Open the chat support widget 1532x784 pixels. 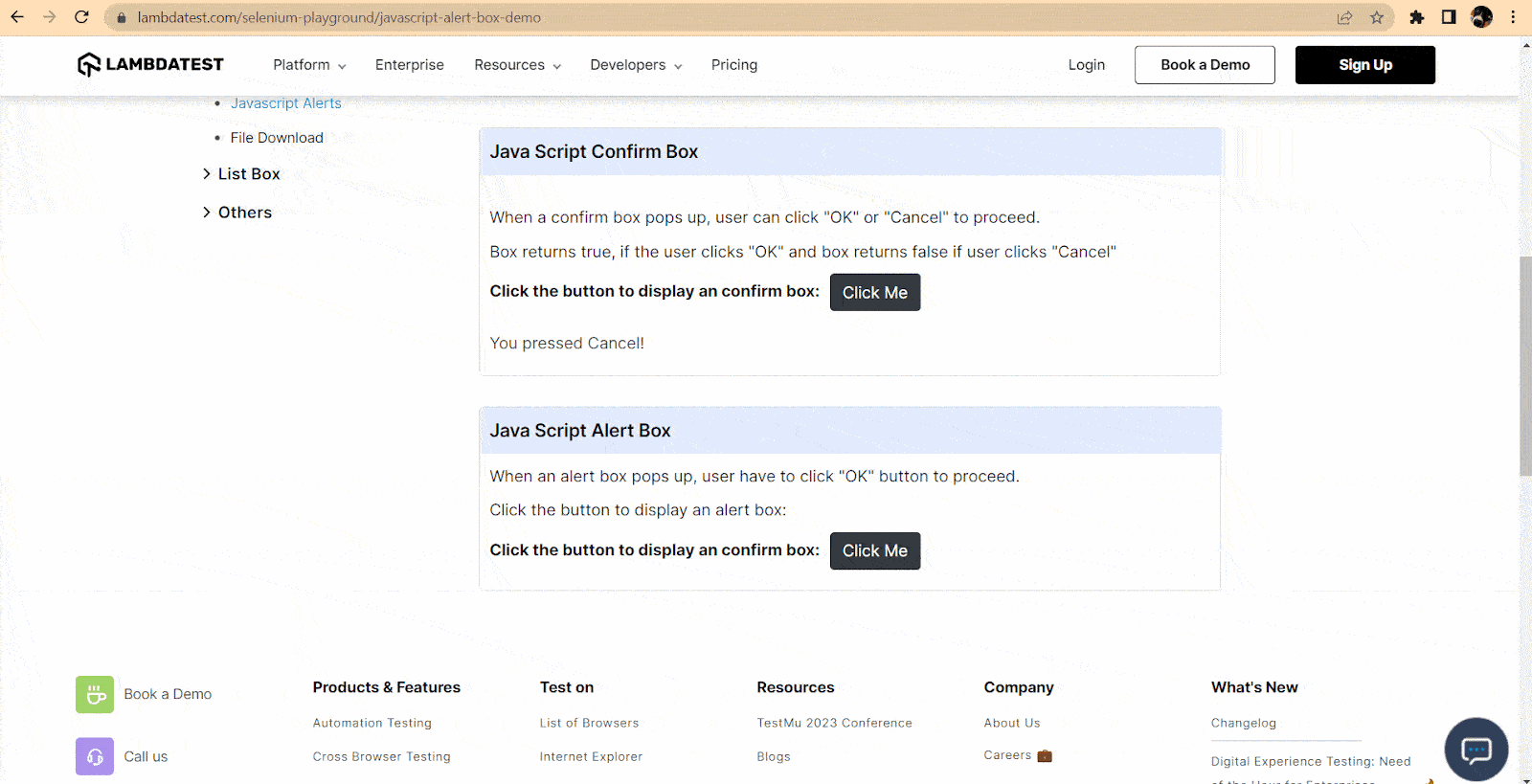point(1476,750)
